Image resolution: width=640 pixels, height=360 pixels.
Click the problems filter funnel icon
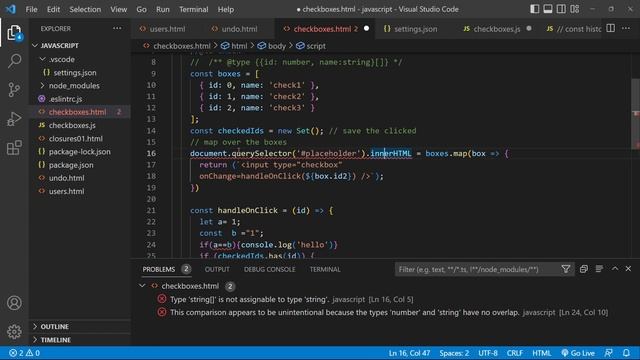coord(566,269)
